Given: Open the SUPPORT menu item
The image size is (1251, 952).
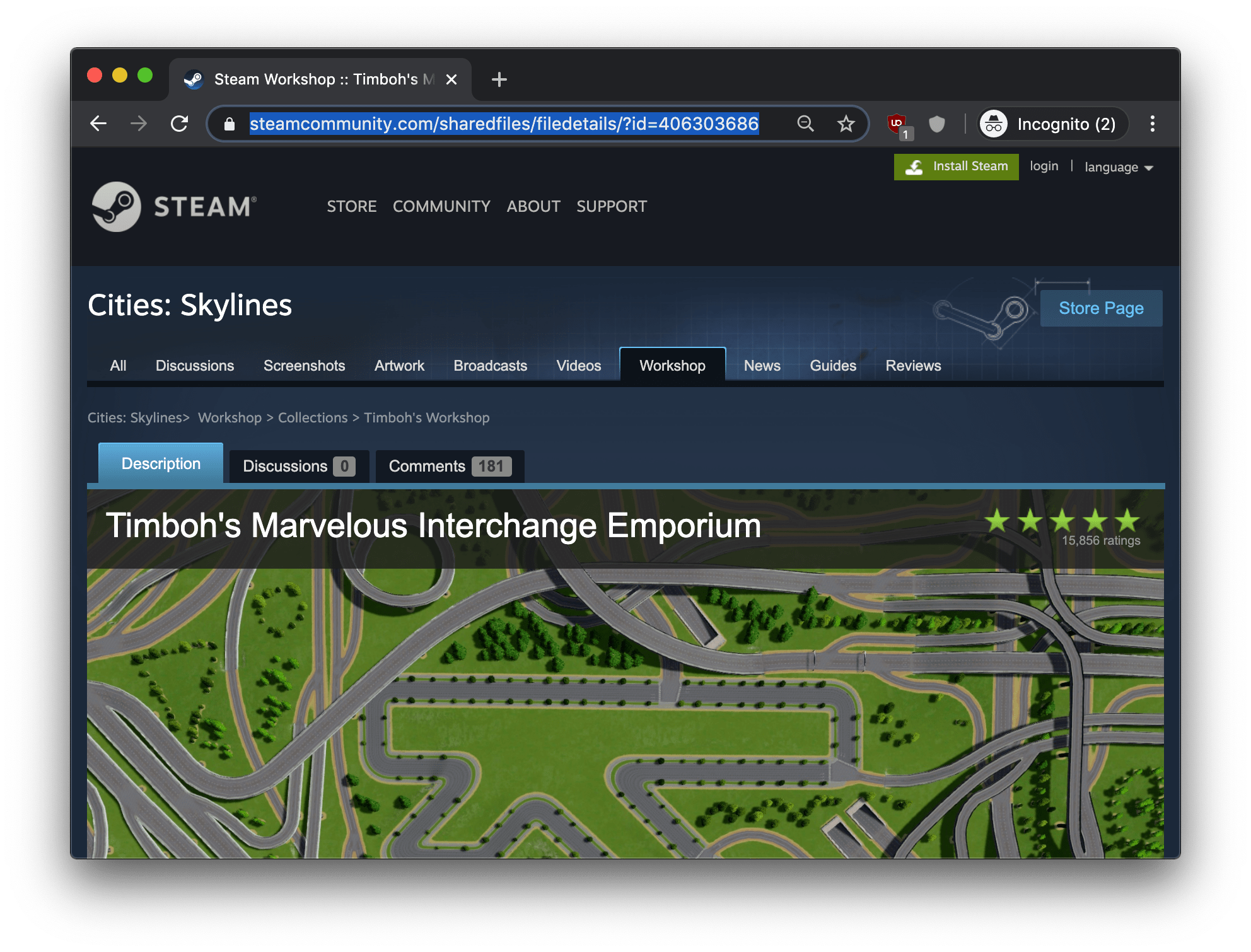Looking at the screenshot, I should (x=612, y=207).
